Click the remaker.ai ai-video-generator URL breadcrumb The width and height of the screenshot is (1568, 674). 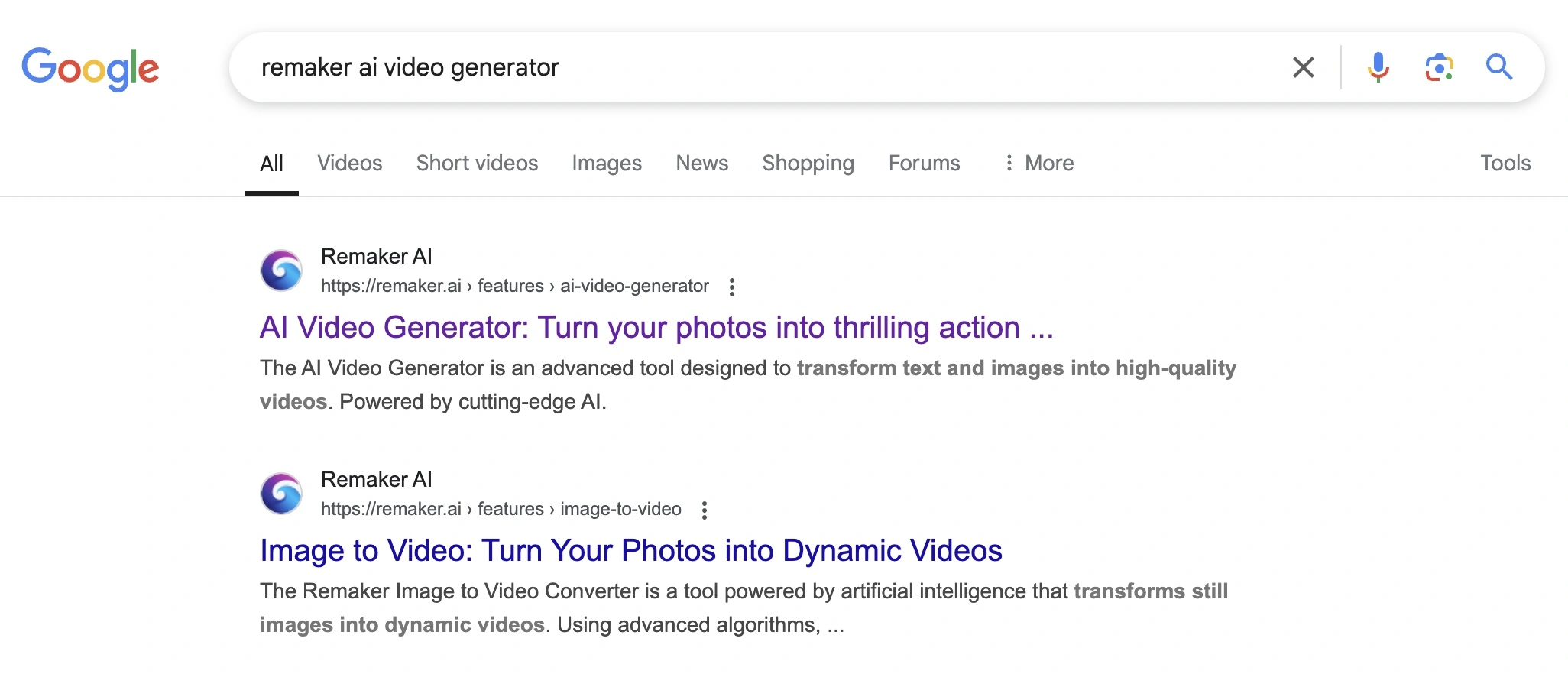click(x=514, y=286)
